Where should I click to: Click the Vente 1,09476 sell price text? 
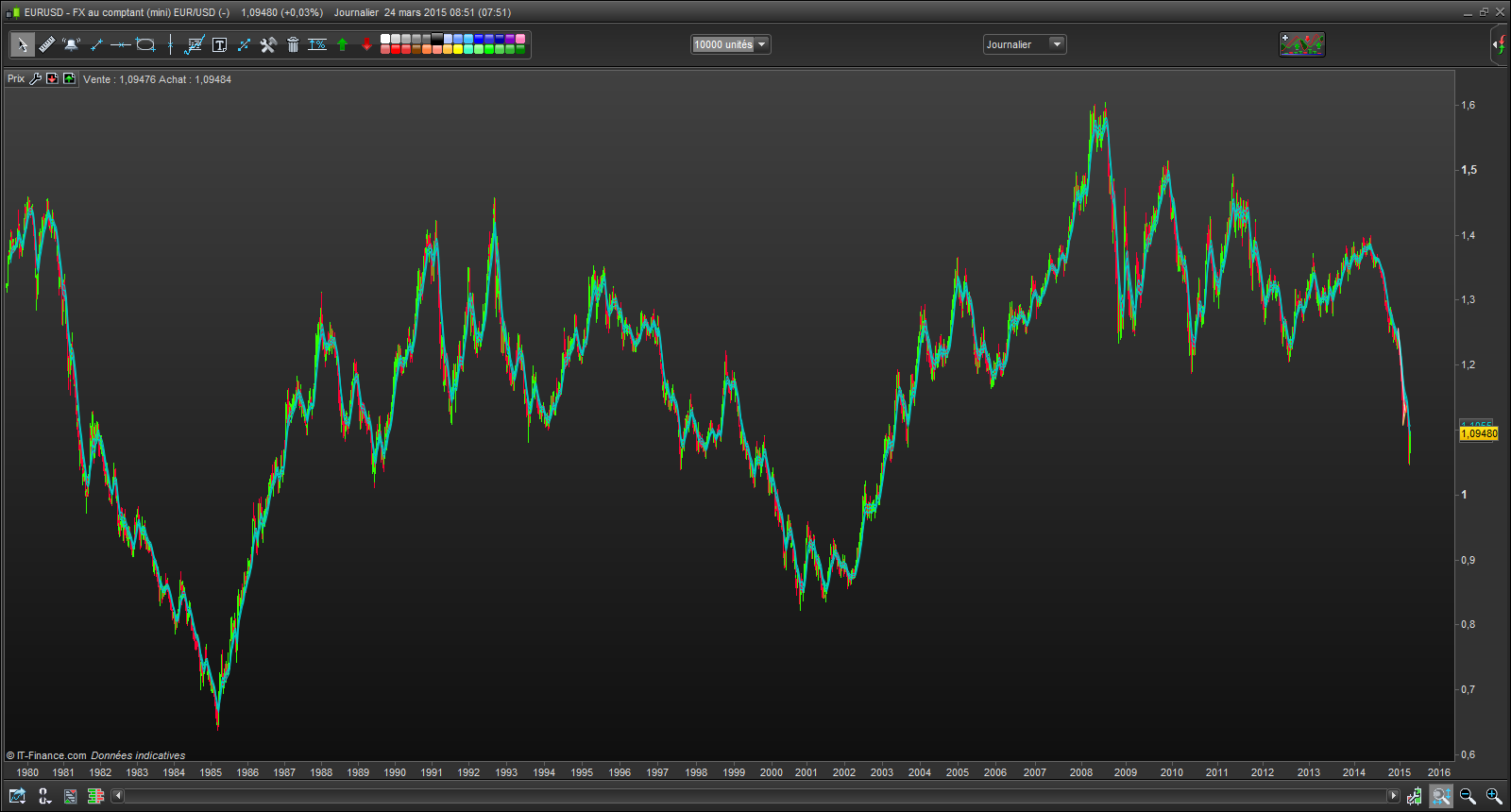tap(119, 79)
